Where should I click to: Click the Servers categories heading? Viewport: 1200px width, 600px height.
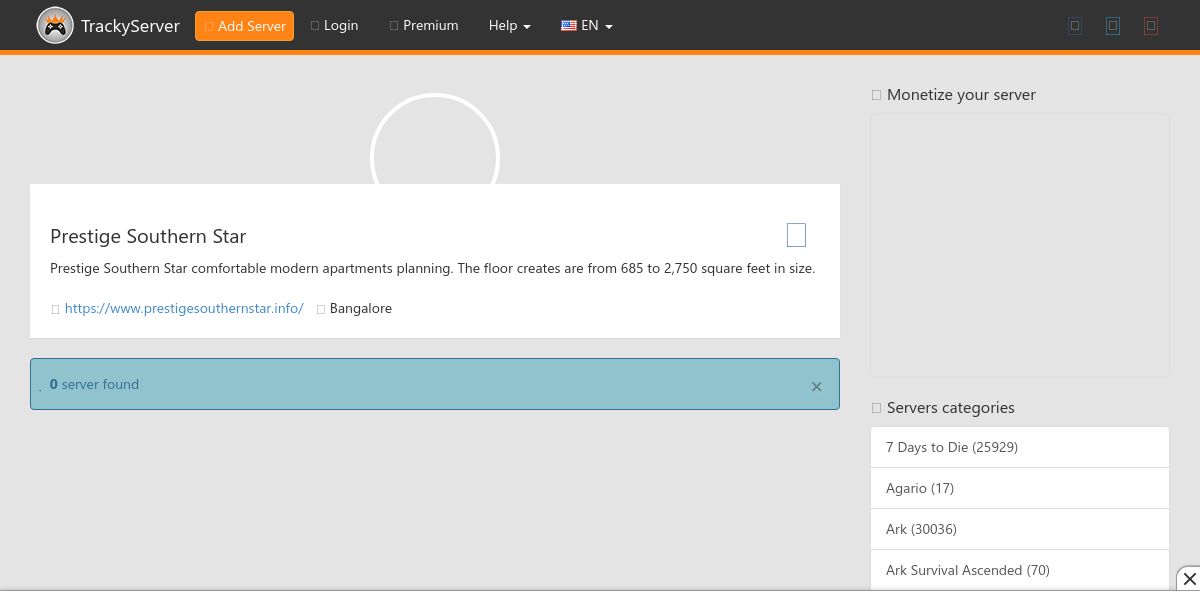[951, 407]
